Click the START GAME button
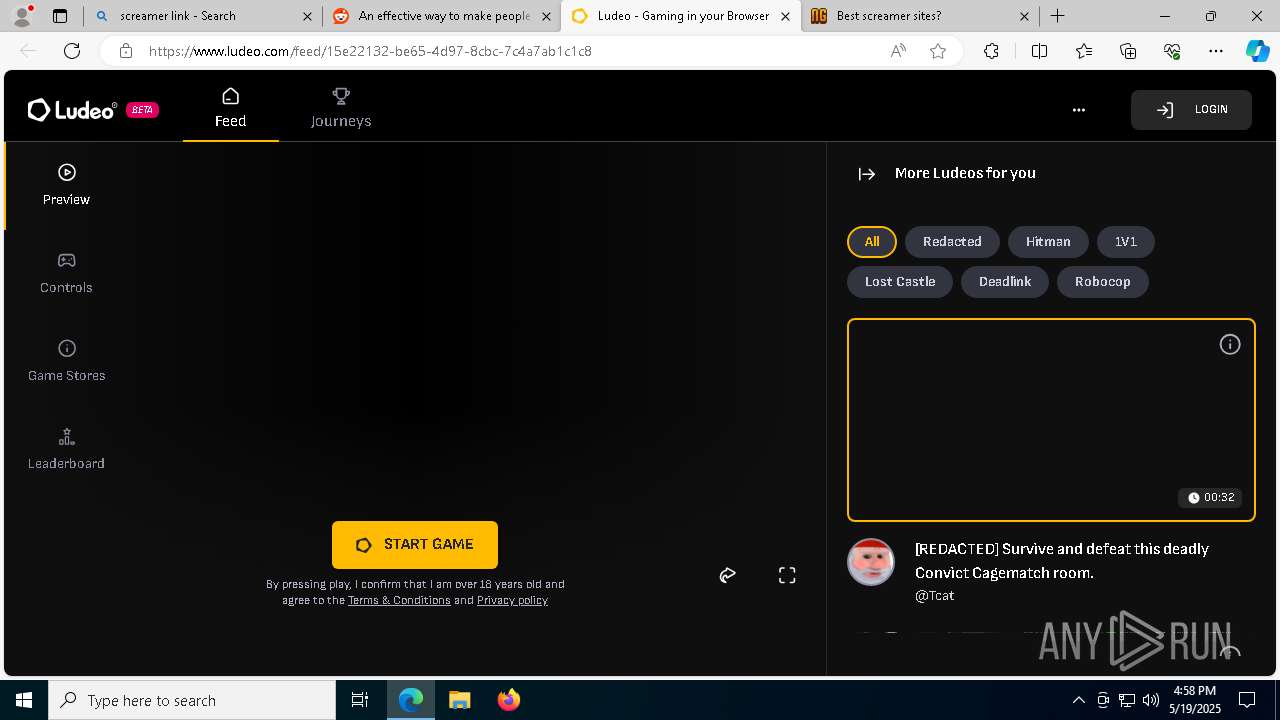The height and width of the screenshot is (720, 1280). pyautogui.click(x=415, y=545)
